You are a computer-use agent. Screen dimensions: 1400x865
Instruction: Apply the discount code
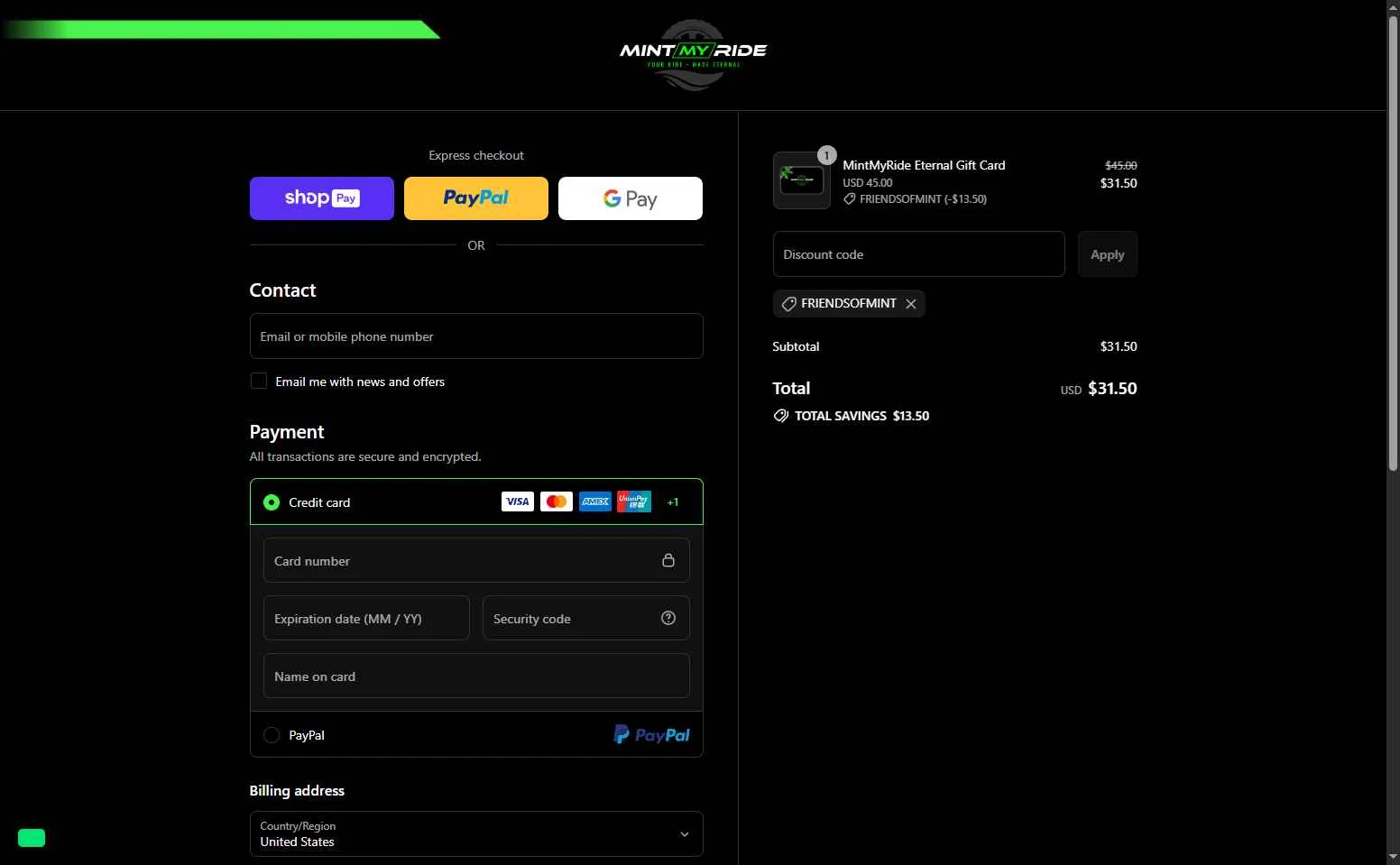(x=1108, y=254)
